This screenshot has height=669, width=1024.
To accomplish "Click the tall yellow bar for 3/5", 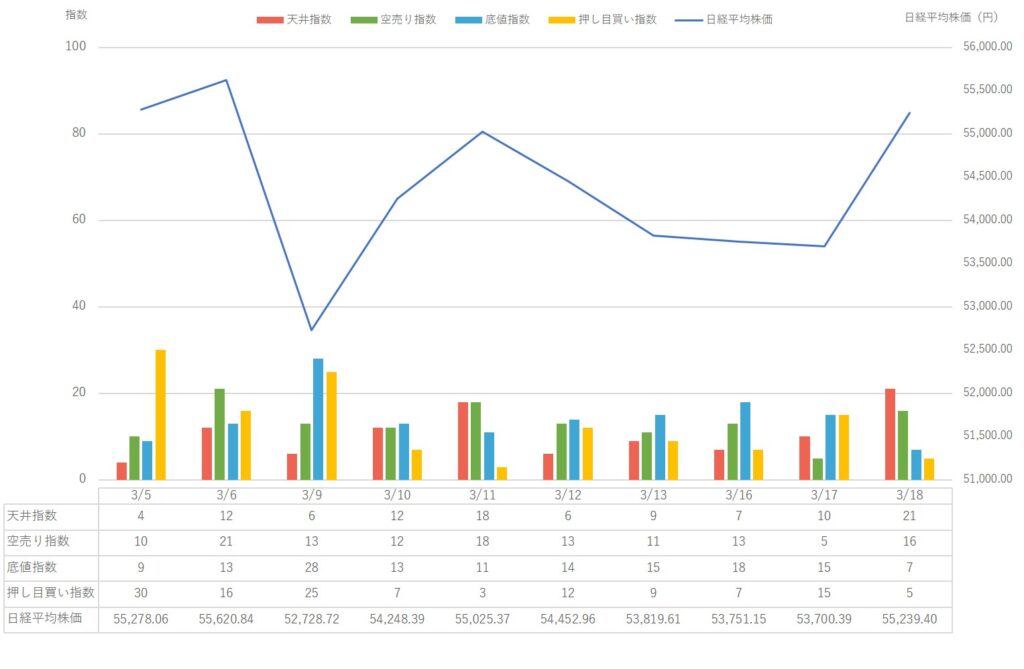I will click(x=160, y=414).
